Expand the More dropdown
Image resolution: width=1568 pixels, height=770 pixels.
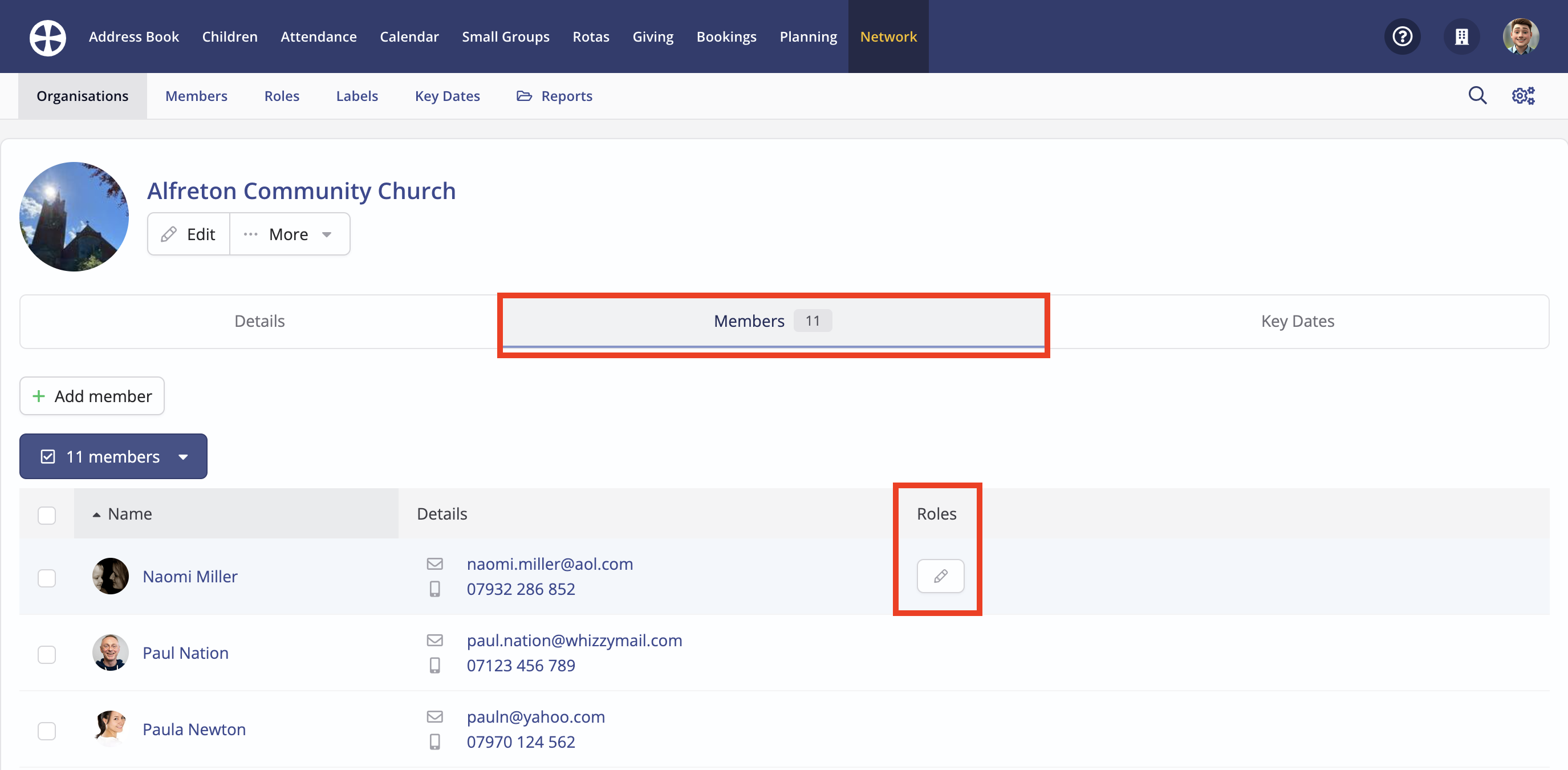[x=289, y=234]
